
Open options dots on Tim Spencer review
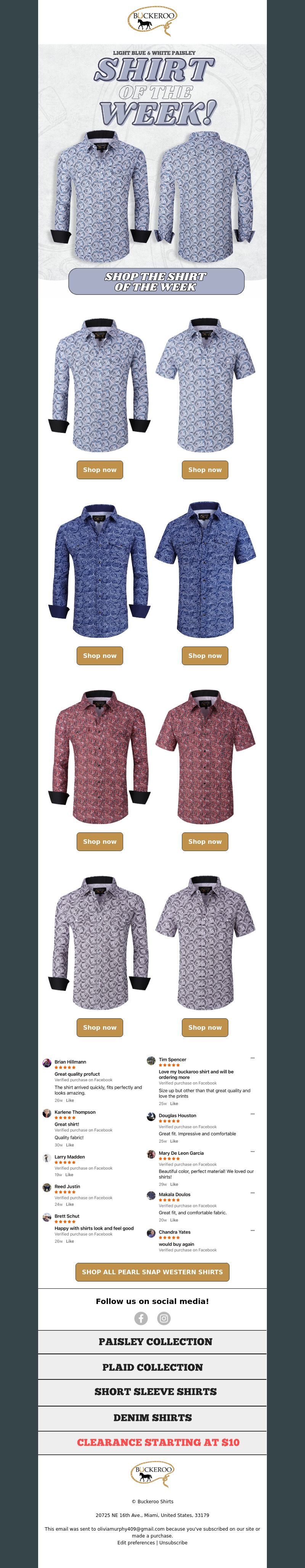pyautogui.click(x=253, y=1057)
